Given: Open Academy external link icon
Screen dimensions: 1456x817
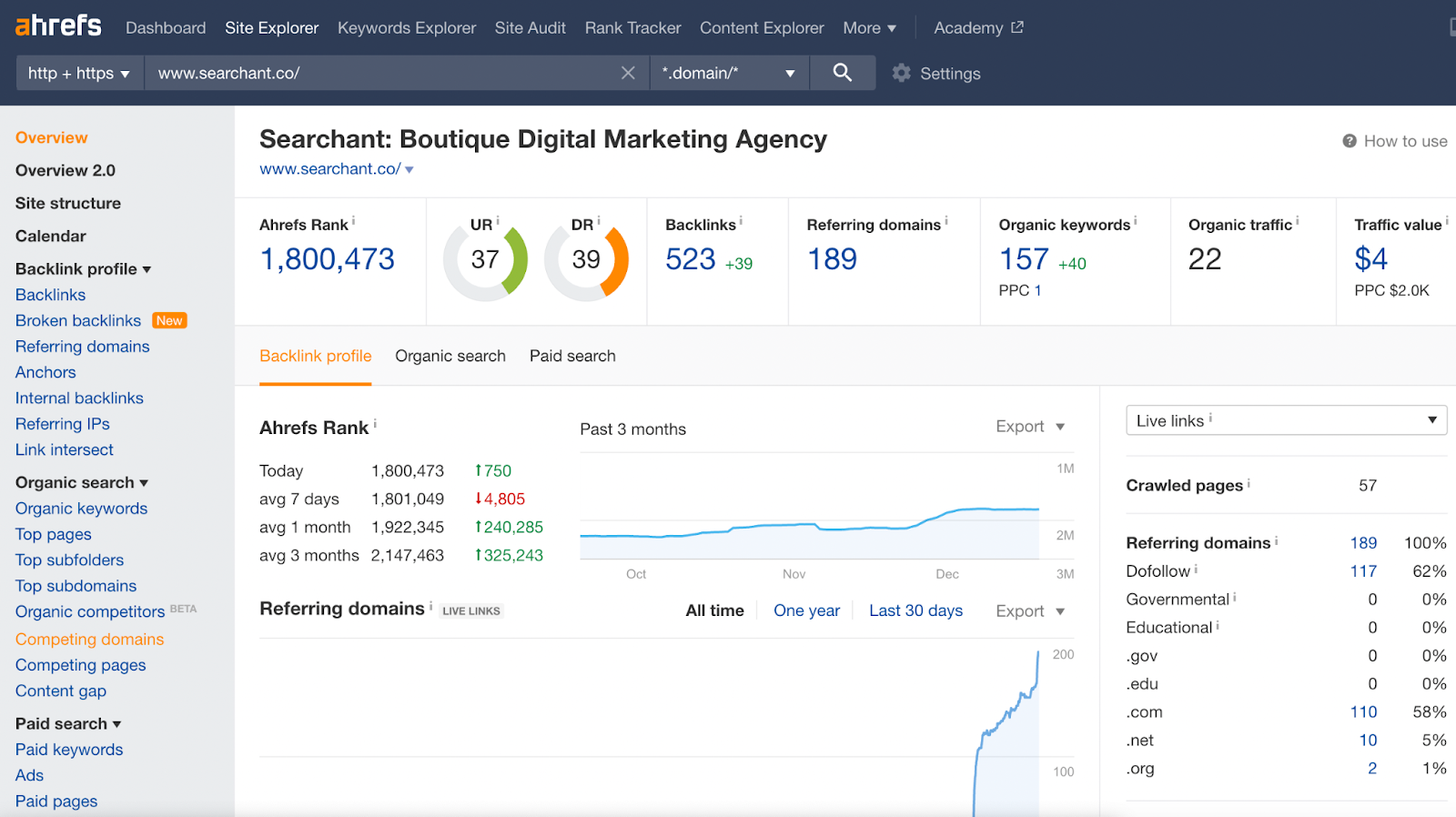Looking at the screenshot, I should [1017, 27].
